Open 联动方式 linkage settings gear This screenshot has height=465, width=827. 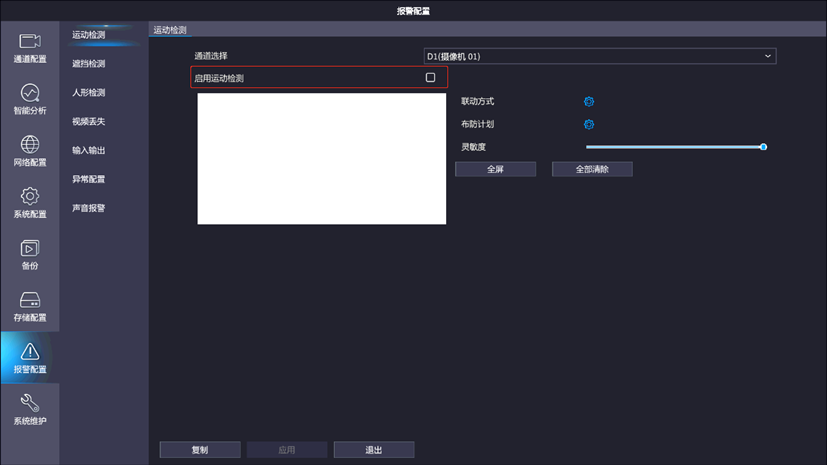tap(589, 101)
